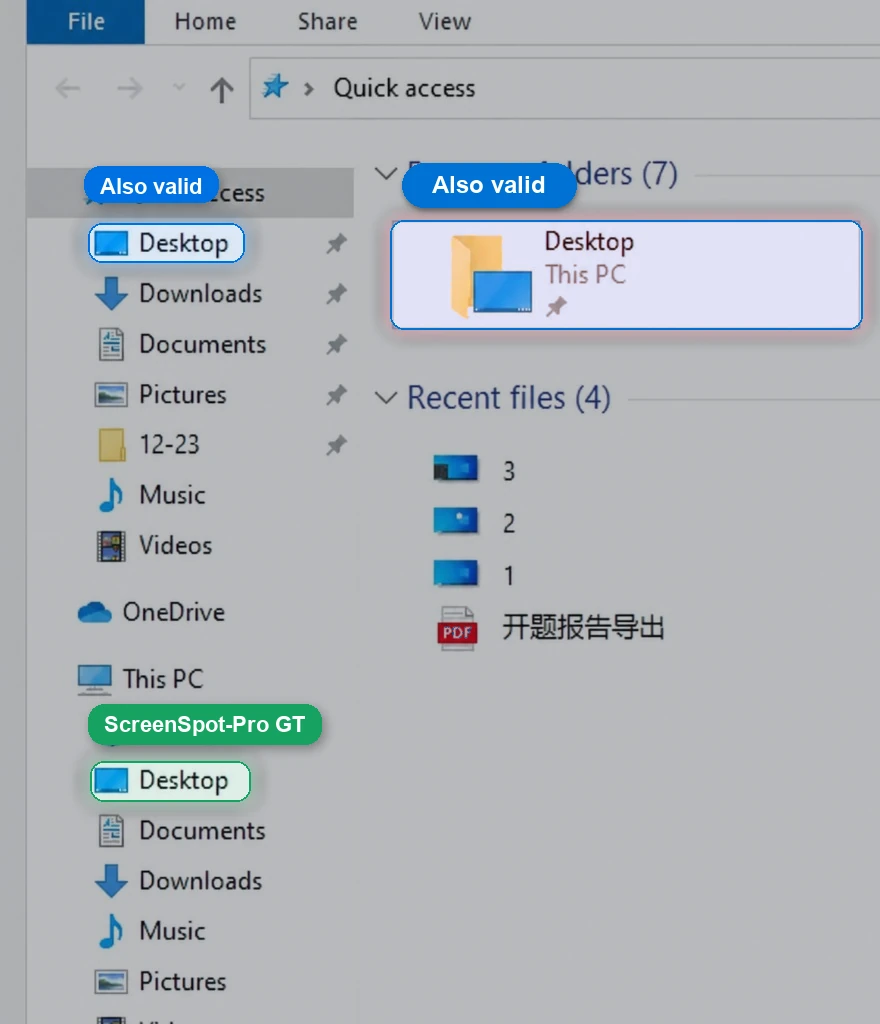880x1024 pixels.
Task: Click the This PC monitor icon
Action: tap(95, 680)
